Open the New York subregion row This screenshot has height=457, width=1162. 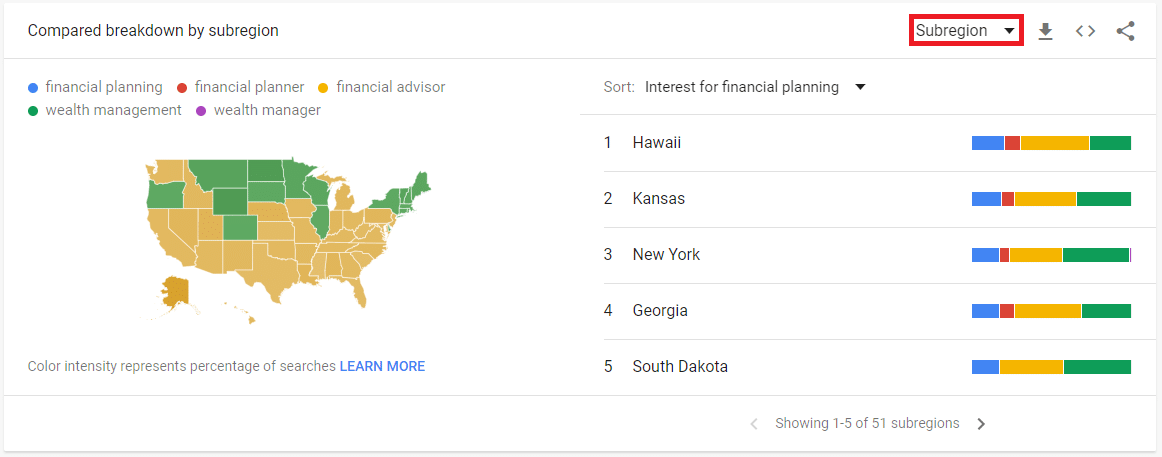[868, 255]
